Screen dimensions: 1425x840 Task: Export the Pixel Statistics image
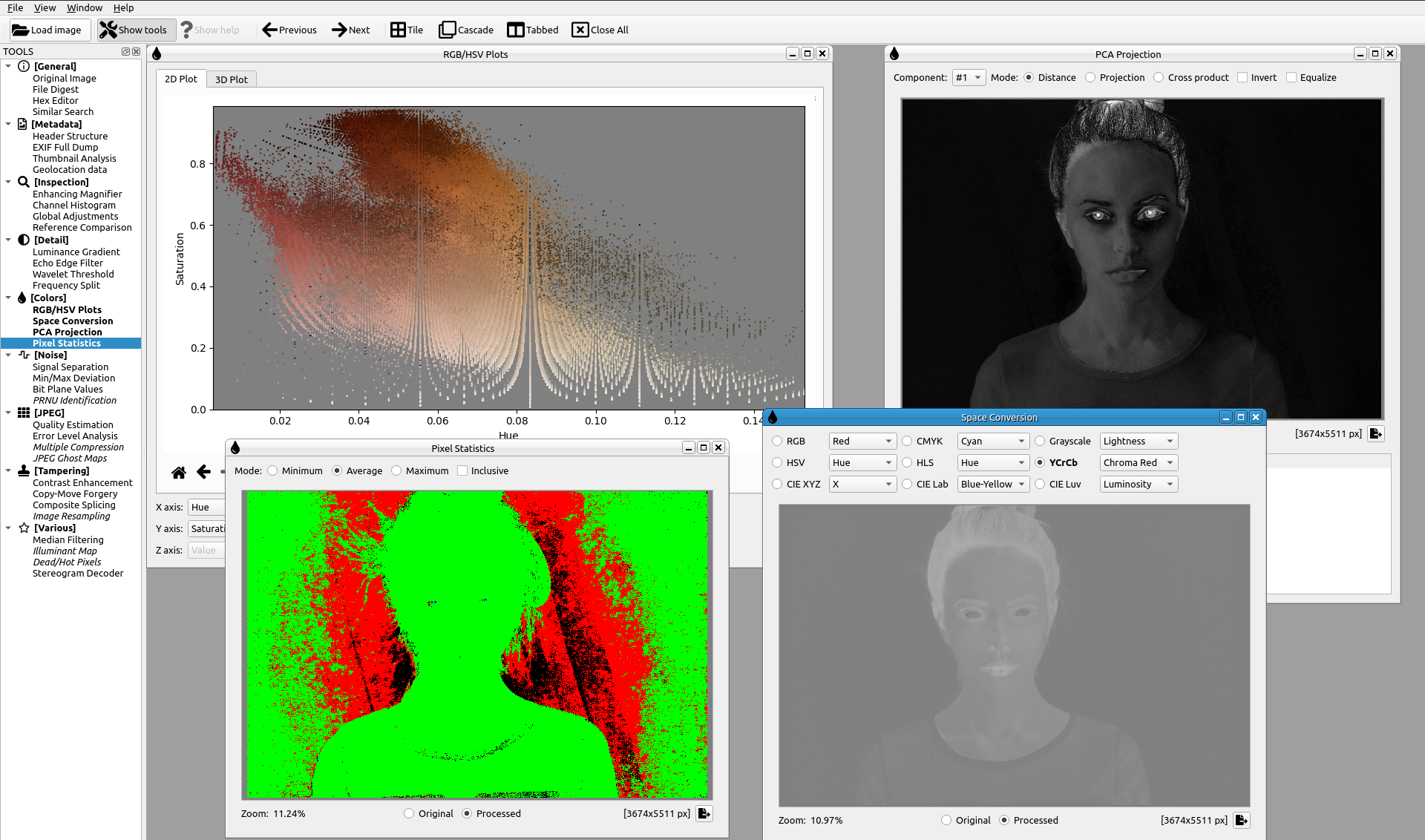click(x=704, y=814)
